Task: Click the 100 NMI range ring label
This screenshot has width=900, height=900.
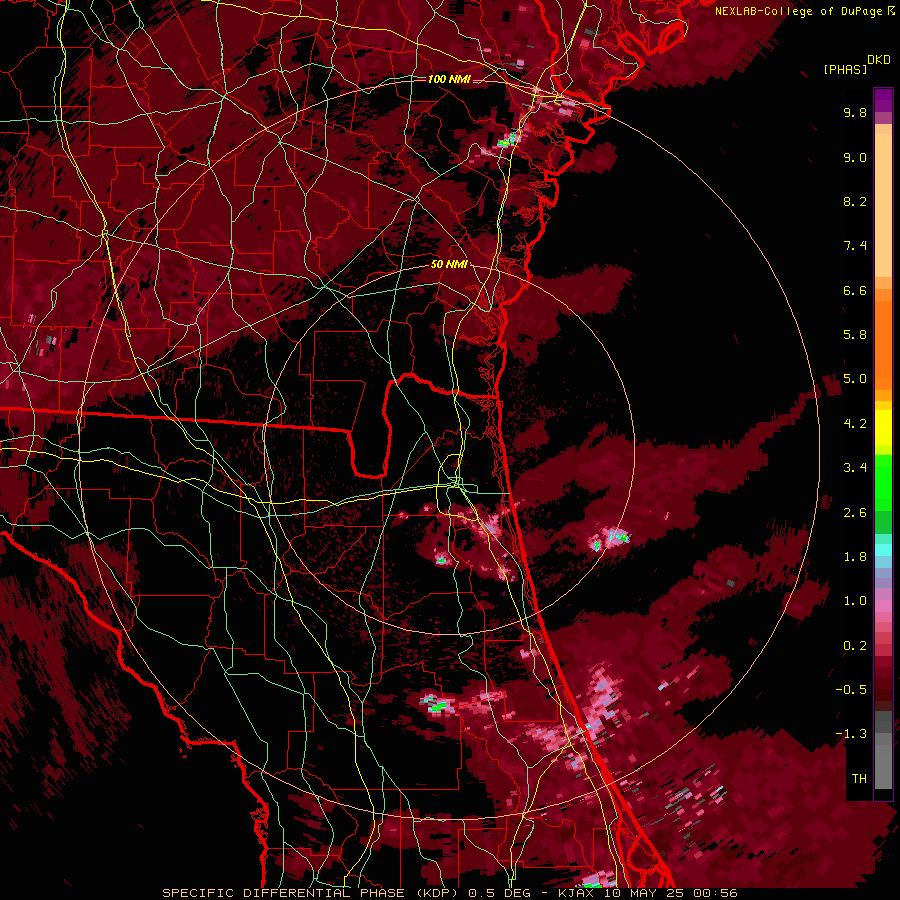Action: click(x=449, y=79)
